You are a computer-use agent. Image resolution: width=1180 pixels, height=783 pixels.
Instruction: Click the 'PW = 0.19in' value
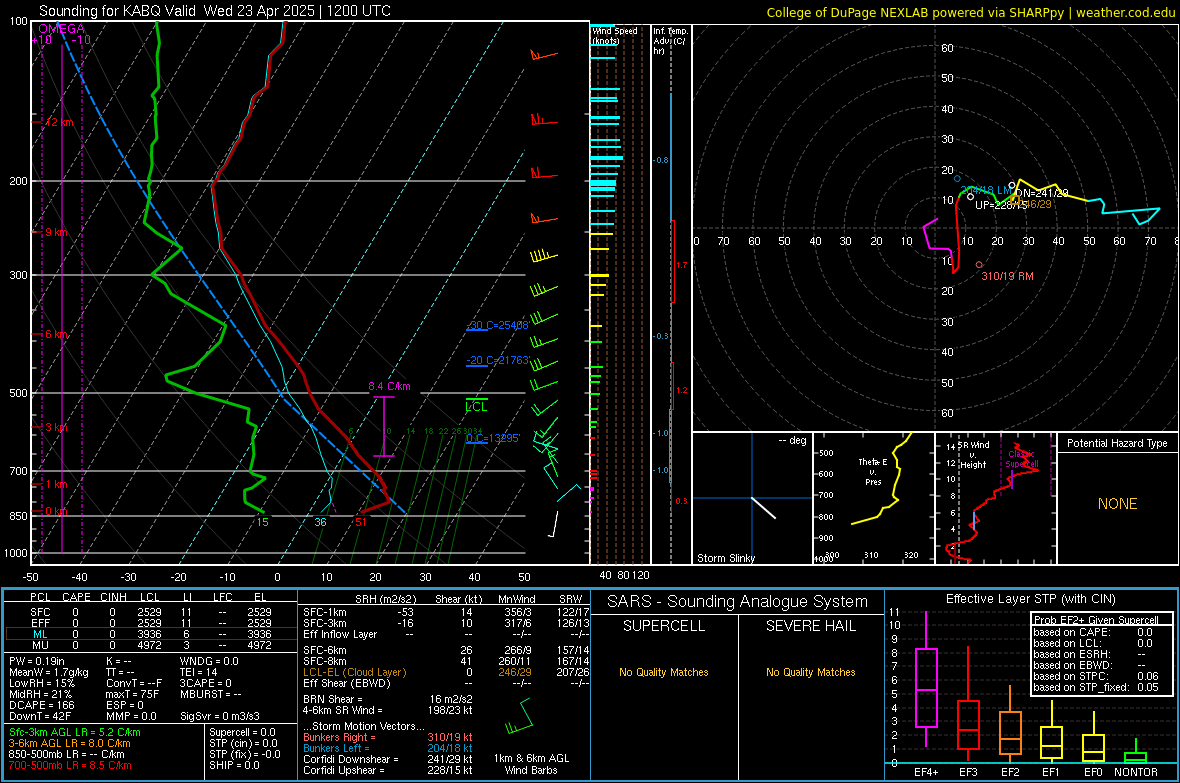tap(37, 661)
